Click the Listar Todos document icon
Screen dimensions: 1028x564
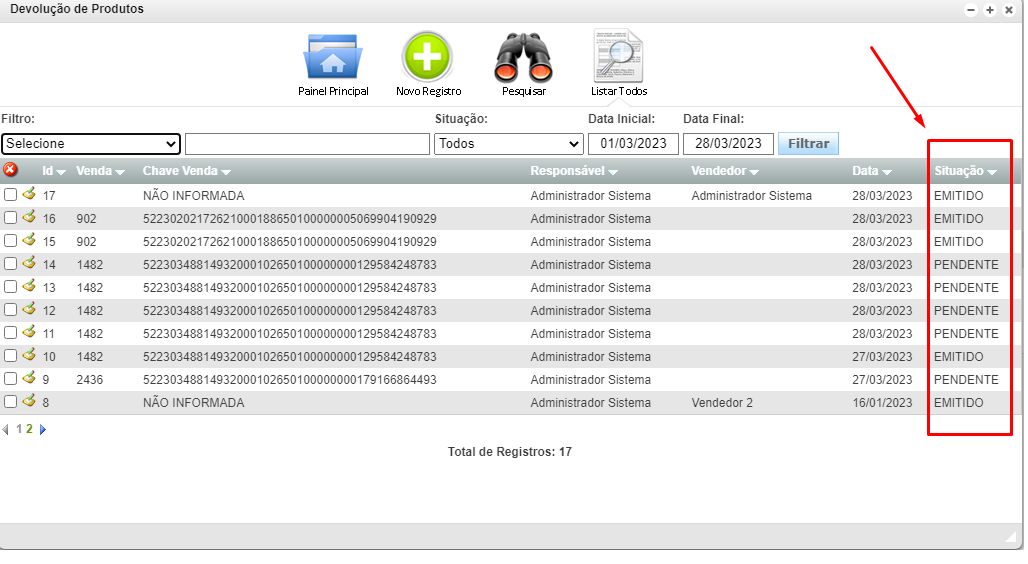pos(618,58)
